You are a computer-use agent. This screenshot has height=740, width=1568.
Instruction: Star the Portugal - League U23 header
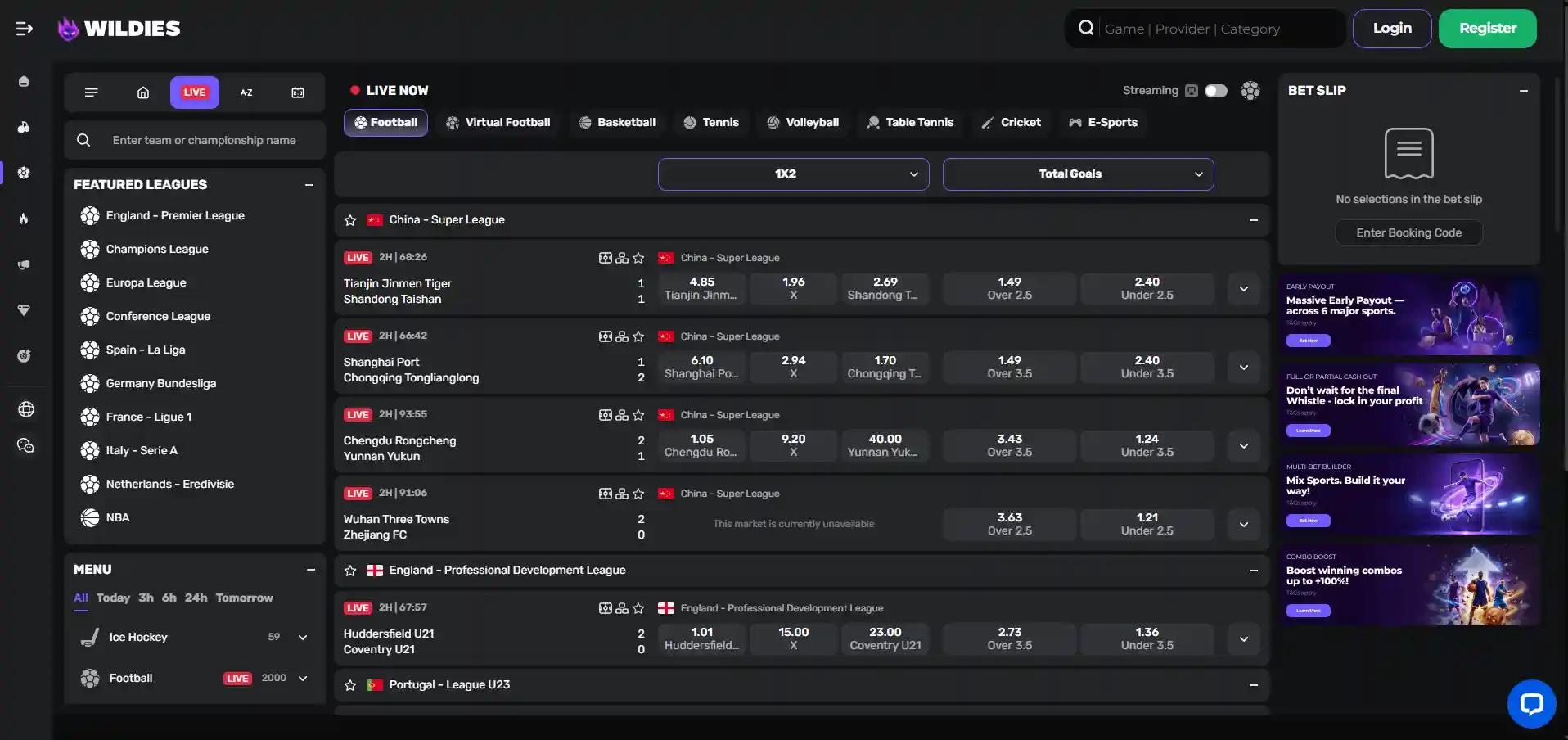click(350, 685)
